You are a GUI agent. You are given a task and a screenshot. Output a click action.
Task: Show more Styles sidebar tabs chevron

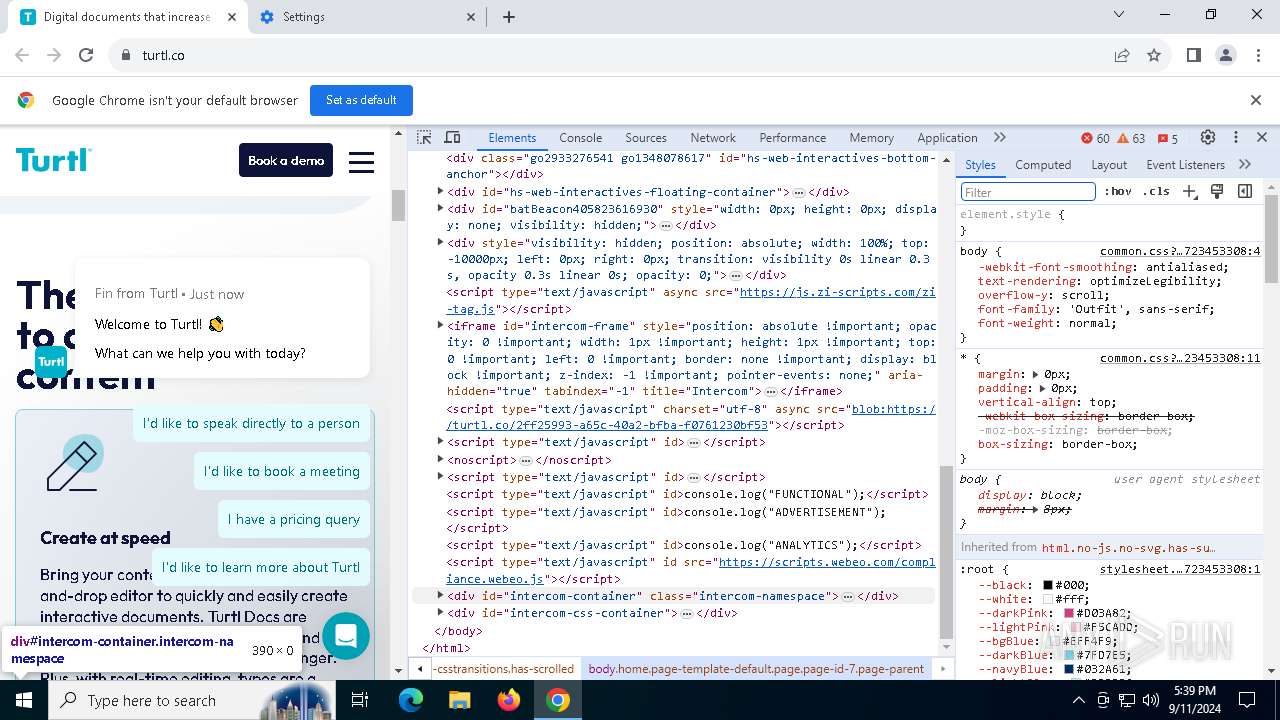(1245, 164)
